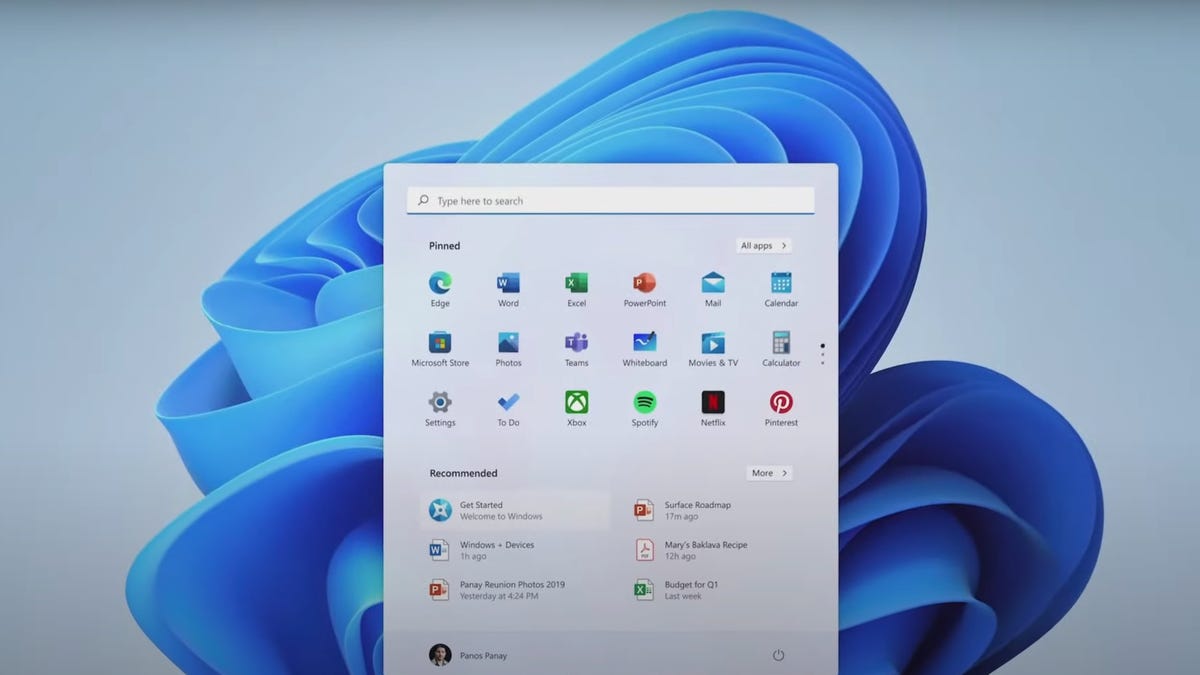Image resolution: width=1200 pixels, height=675 pixels.
Task: Open the Budget for Q1 spreadsheet
Action: tap(690, 590)
